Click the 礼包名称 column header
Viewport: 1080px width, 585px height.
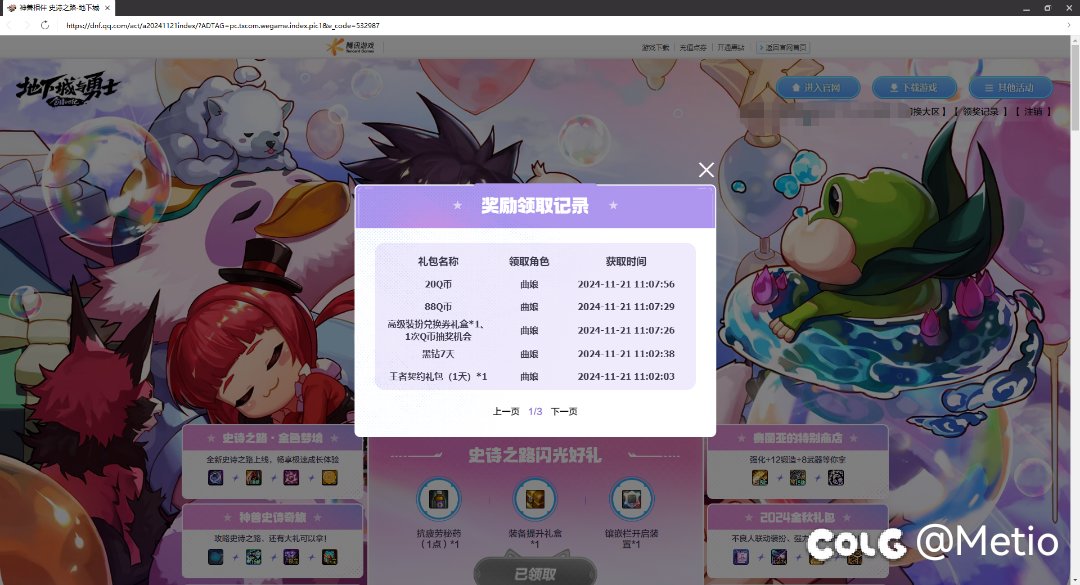click(438, 261)
